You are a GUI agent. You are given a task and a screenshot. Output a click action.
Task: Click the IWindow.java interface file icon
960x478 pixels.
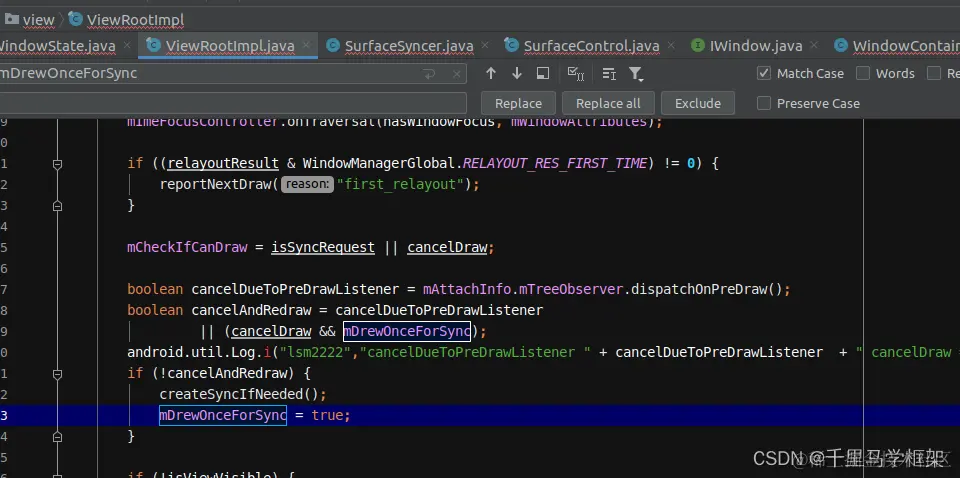click(697, 45)
